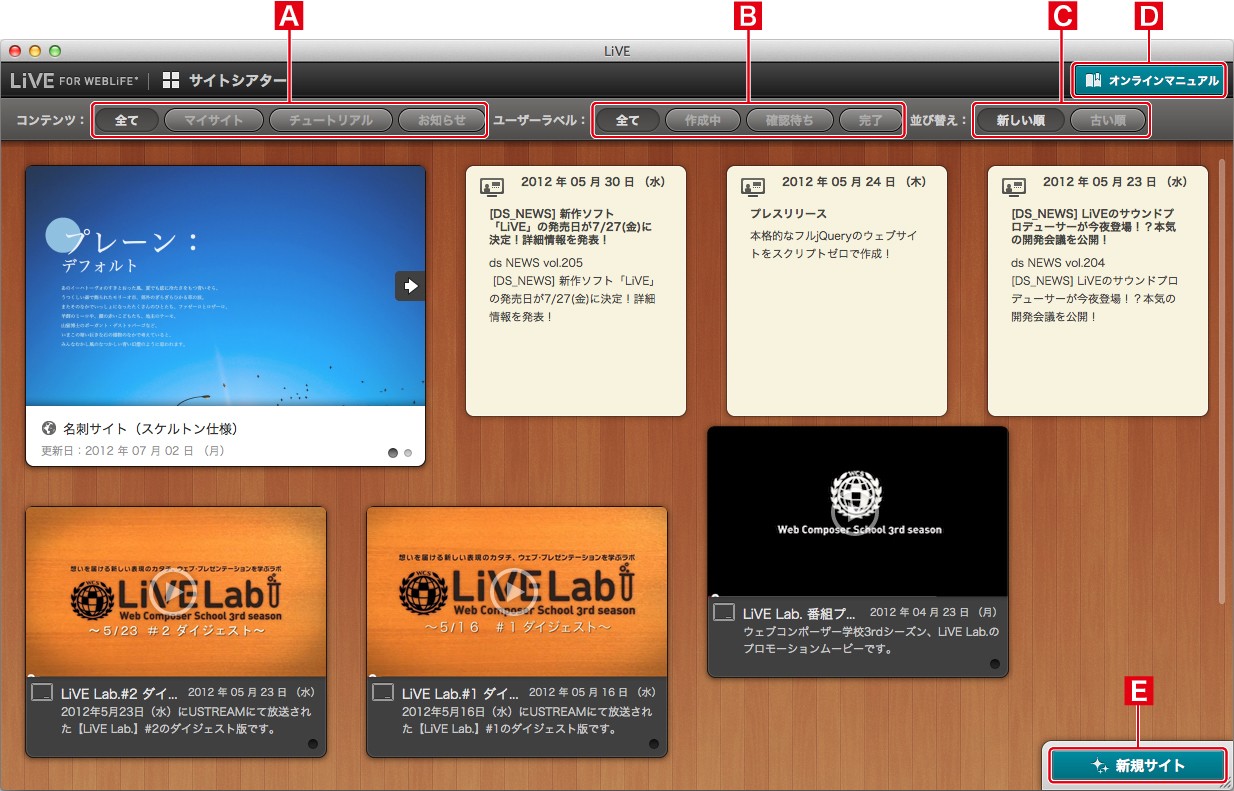Screen dimensions: 1234x791
Task: Click the LiVE FOR WEBLIFE logo
Action: (75, 81)
